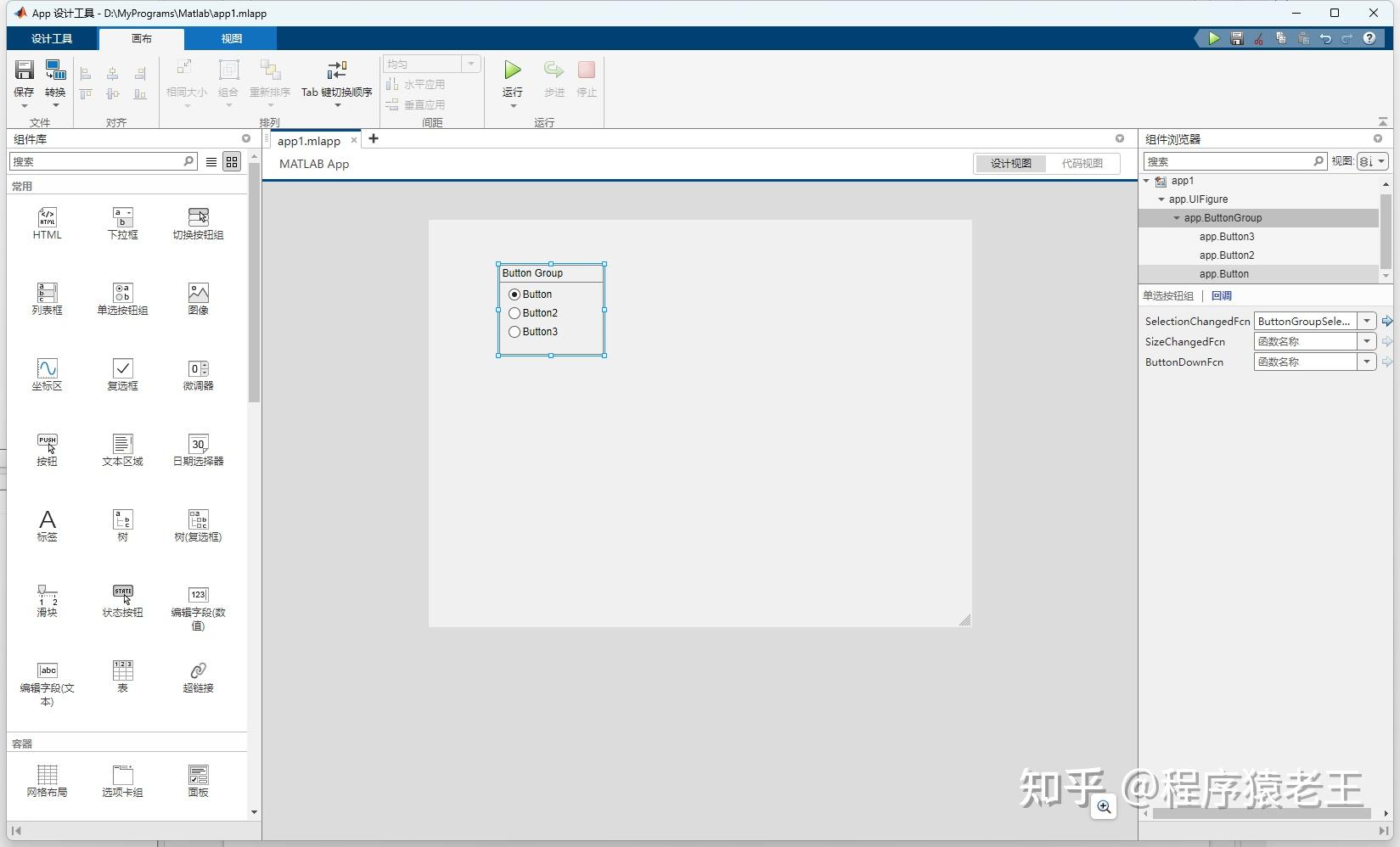Open SelectionChangedFcn callback dropdown
This screenshot has height=847, width=1400.
[x=1367, y=321]
